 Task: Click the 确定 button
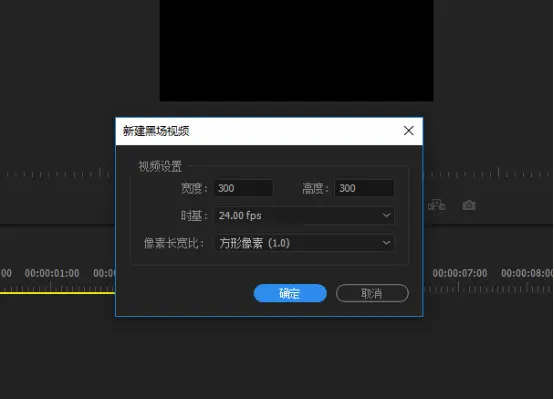[x=290, y=293]
